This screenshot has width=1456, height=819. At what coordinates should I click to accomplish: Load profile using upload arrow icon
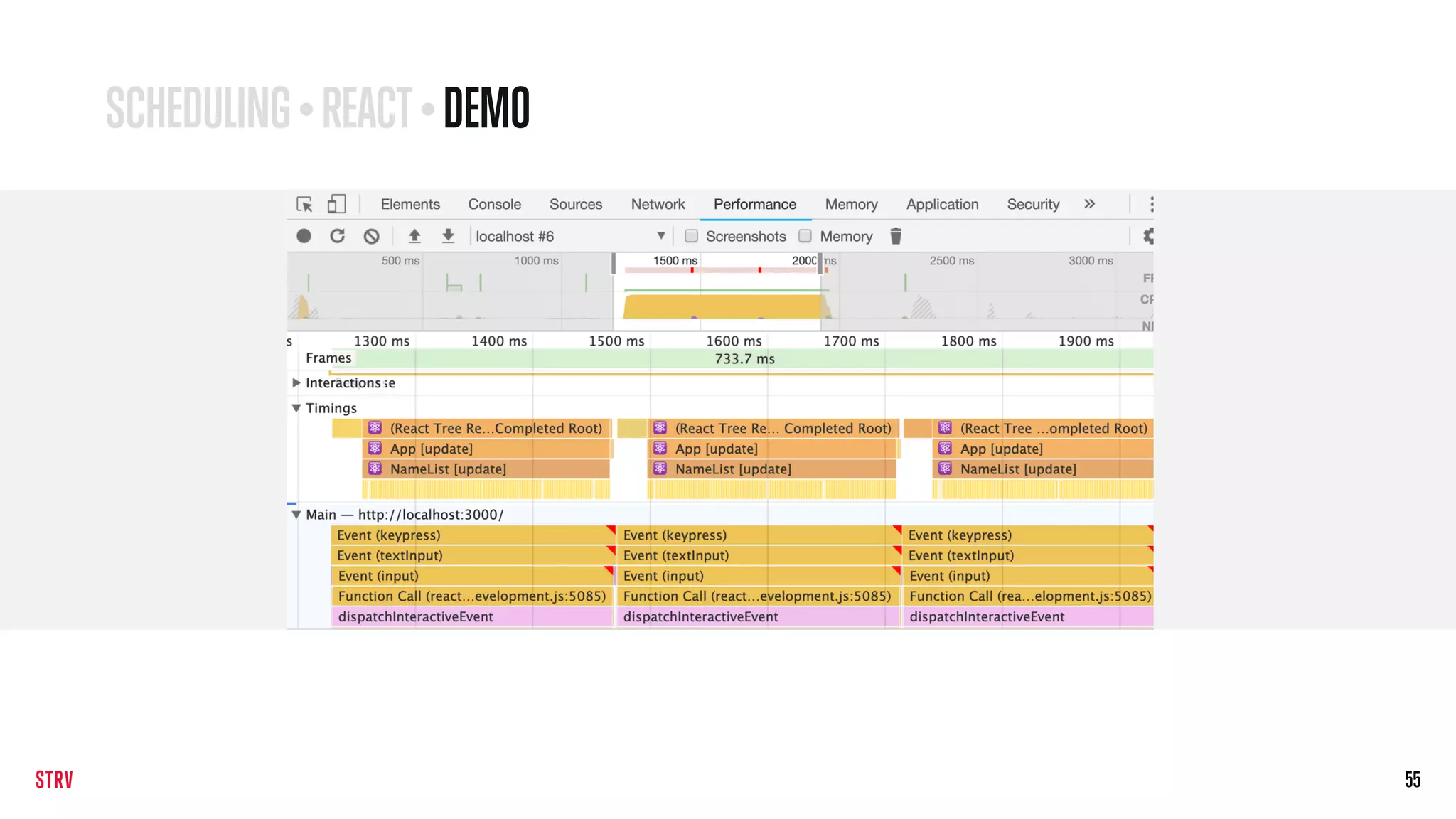click(414, 236)
